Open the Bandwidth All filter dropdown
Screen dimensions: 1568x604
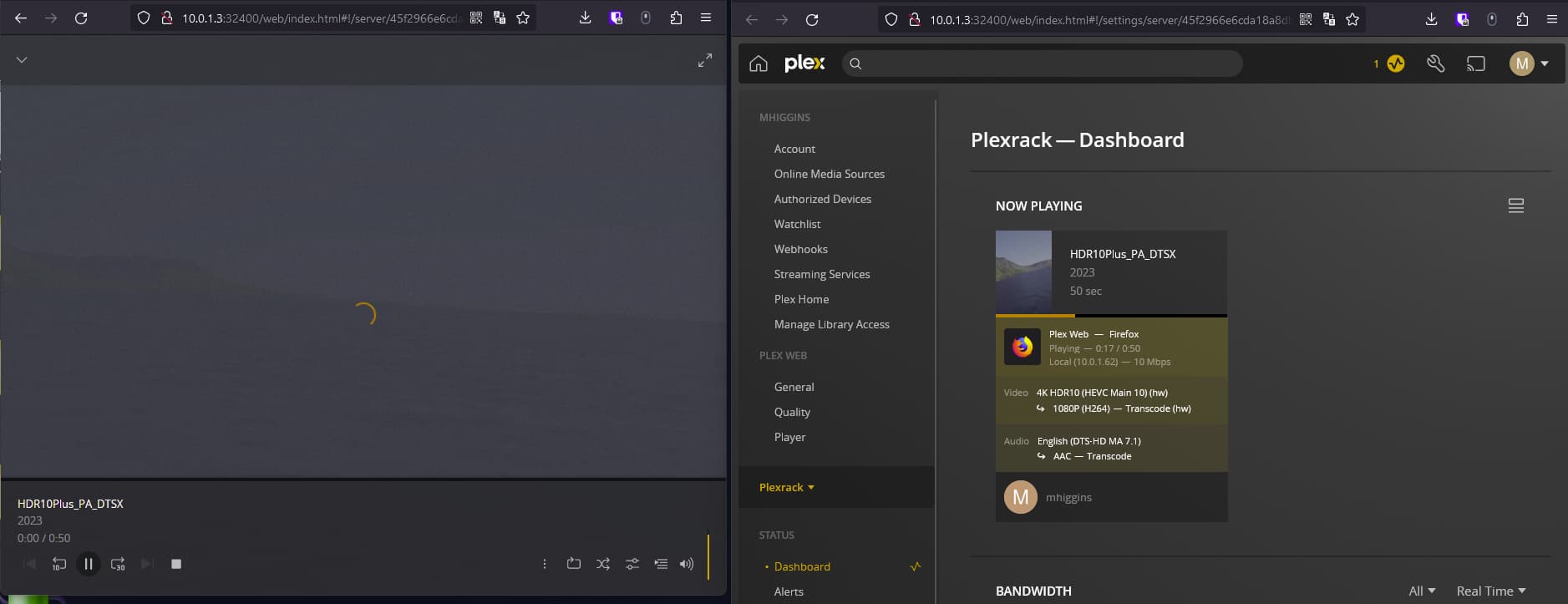click(x=1422, y=591)
